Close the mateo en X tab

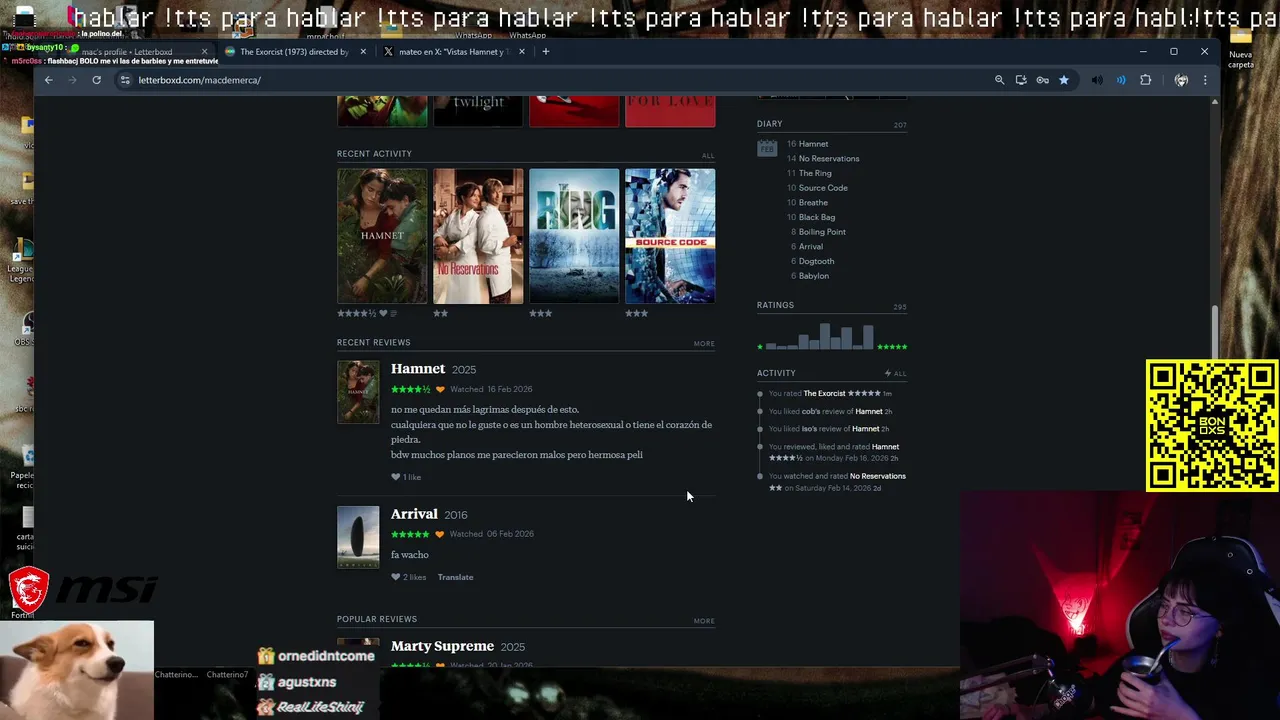(x=521, y=52)
